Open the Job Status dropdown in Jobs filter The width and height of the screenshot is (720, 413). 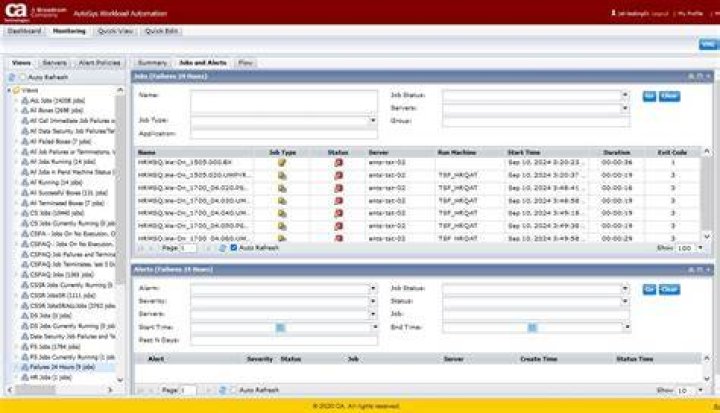(625, 95)
